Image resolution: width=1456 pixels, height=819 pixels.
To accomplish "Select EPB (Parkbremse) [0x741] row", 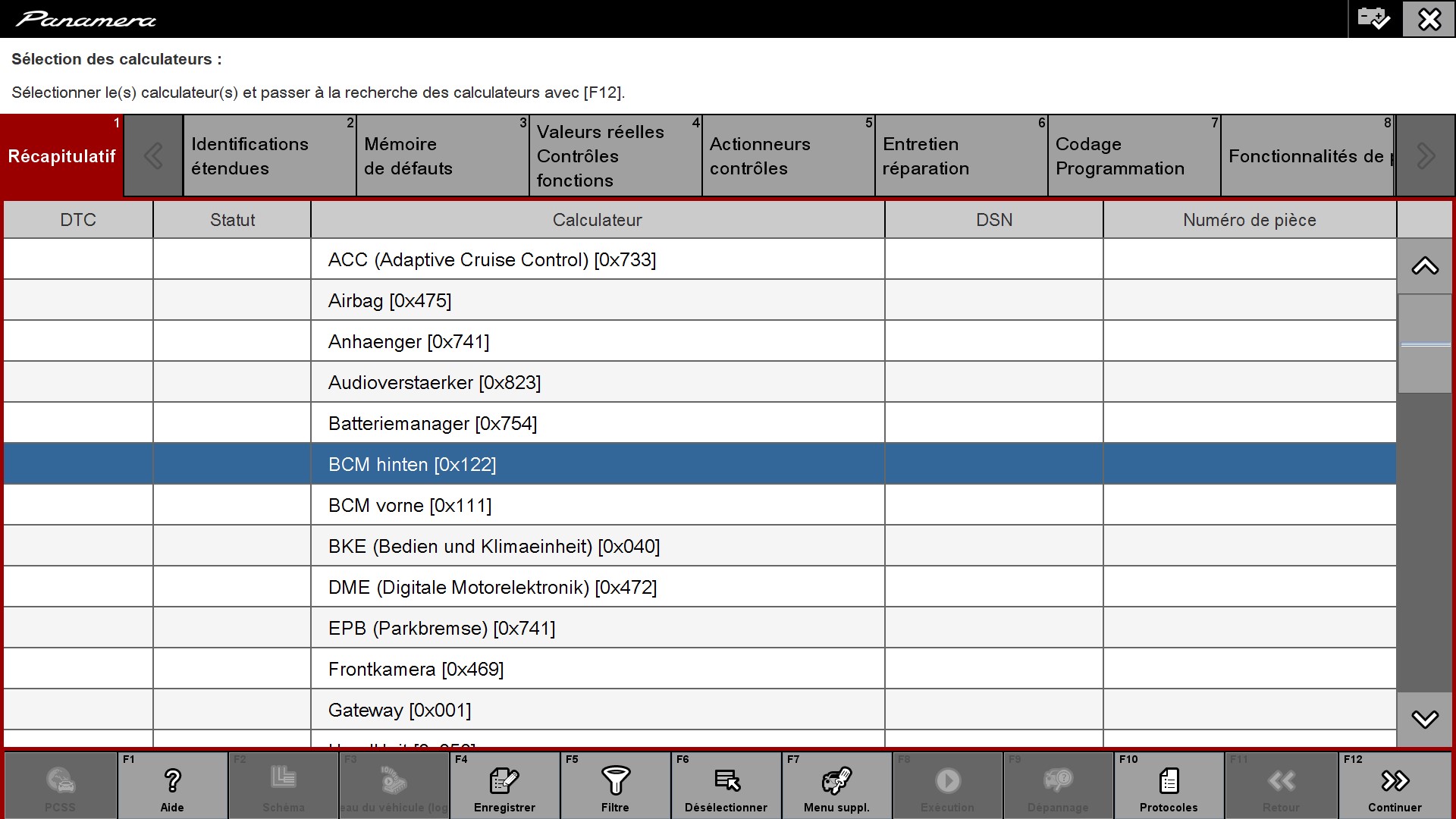I will pyautogui.click(x=700, y=628).
